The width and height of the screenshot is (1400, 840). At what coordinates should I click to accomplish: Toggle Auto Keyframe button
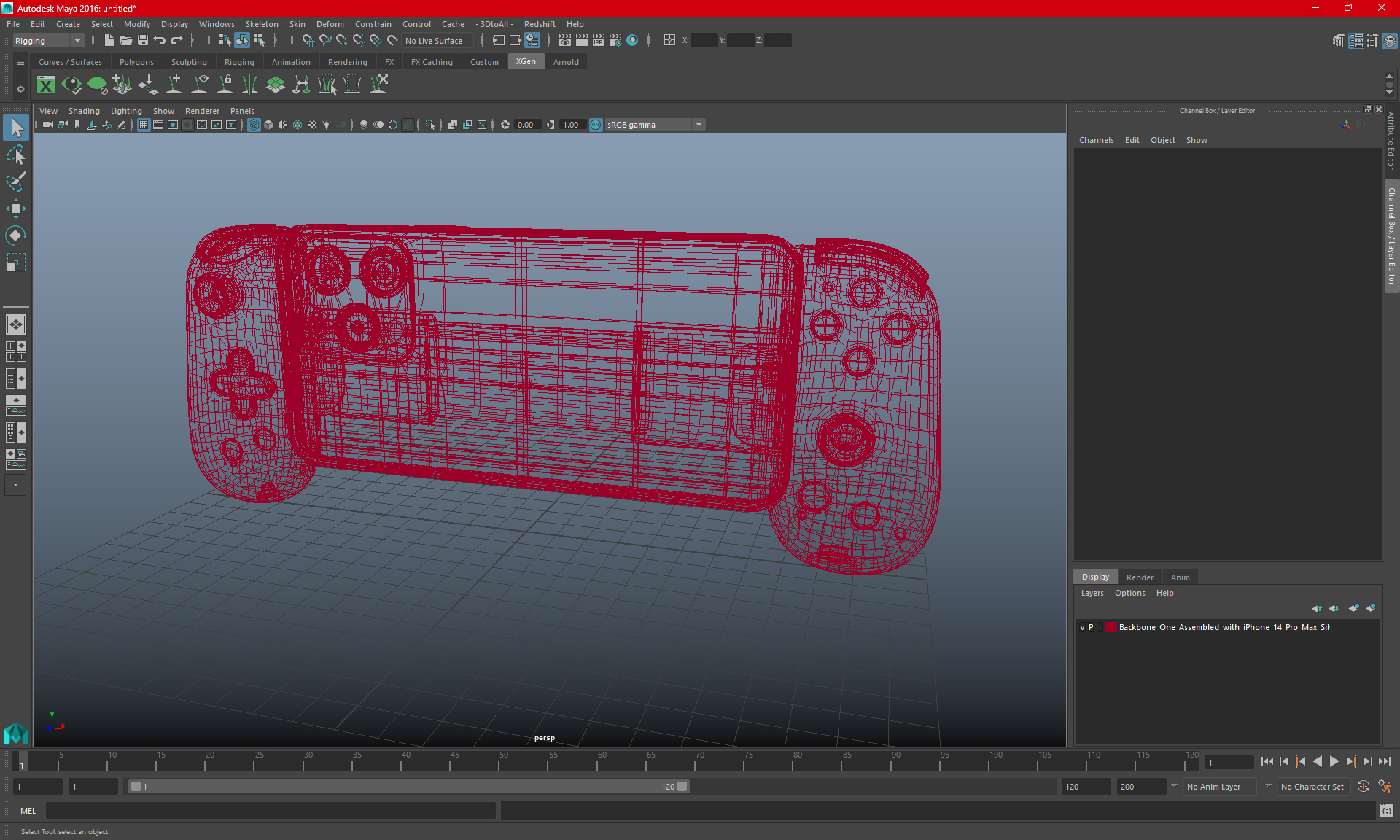(x=1363, y=787)
